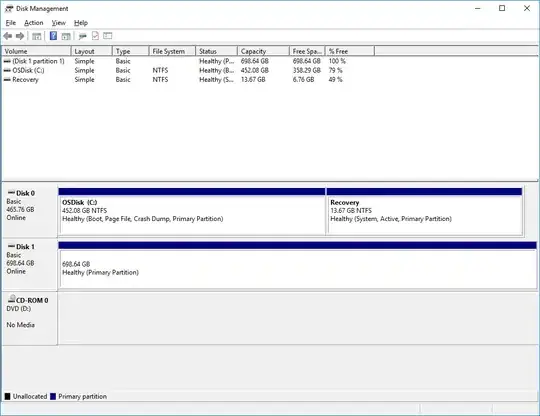Click the Disk 0 drive icon
Viewport: 540px width, 416px height.
pyautogui.click(x=11, y=193)
